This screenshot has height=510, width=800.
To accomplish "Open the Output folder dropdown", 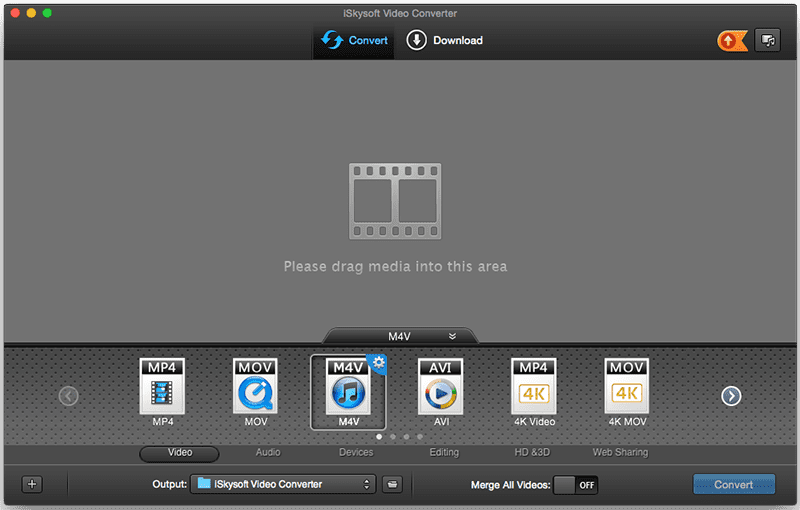I will [283, 484].
